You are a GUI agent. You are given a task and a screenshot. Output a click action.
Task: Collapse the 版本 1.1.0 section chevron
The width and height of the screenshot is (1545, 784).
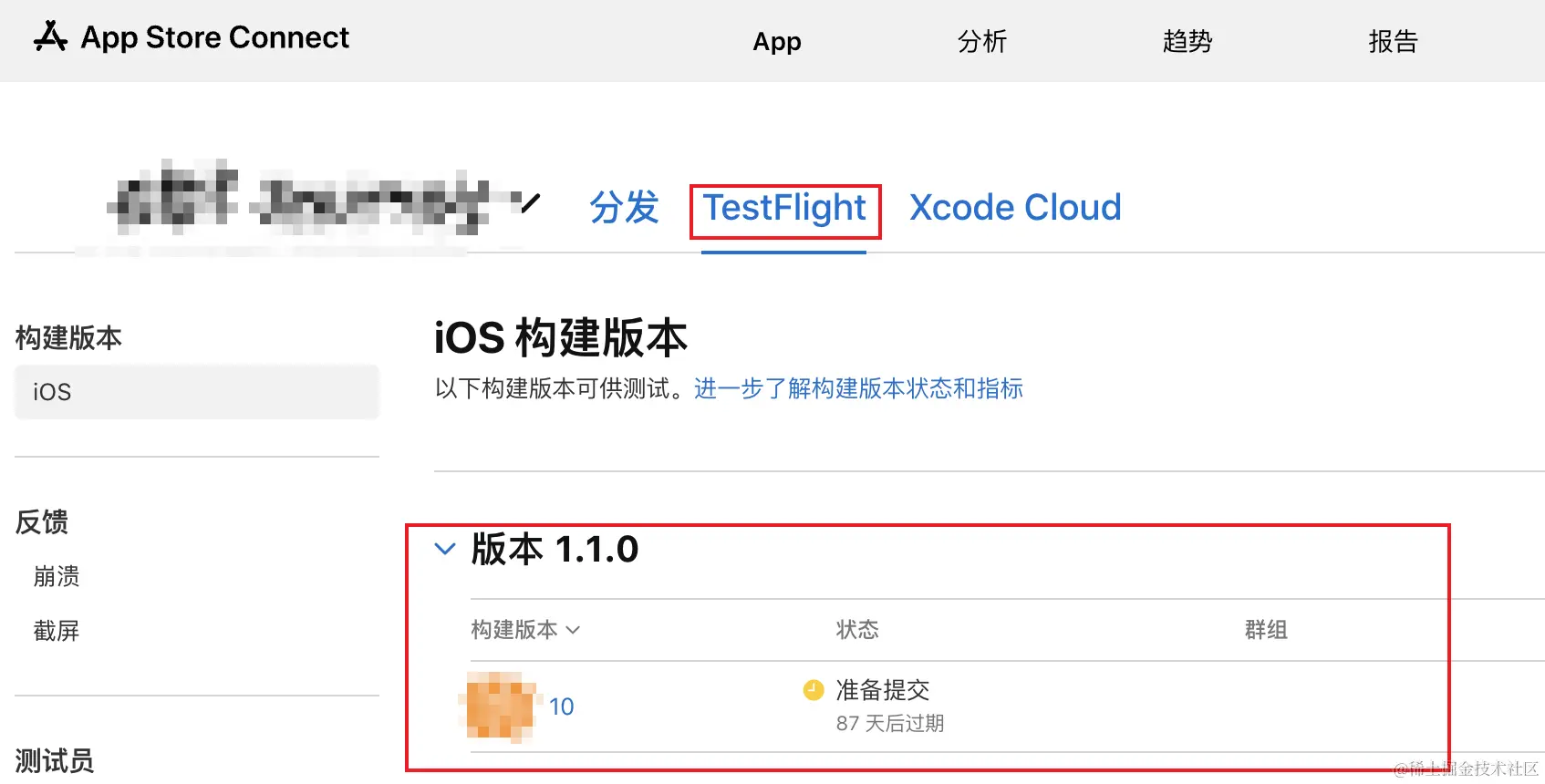pos(445,549)
